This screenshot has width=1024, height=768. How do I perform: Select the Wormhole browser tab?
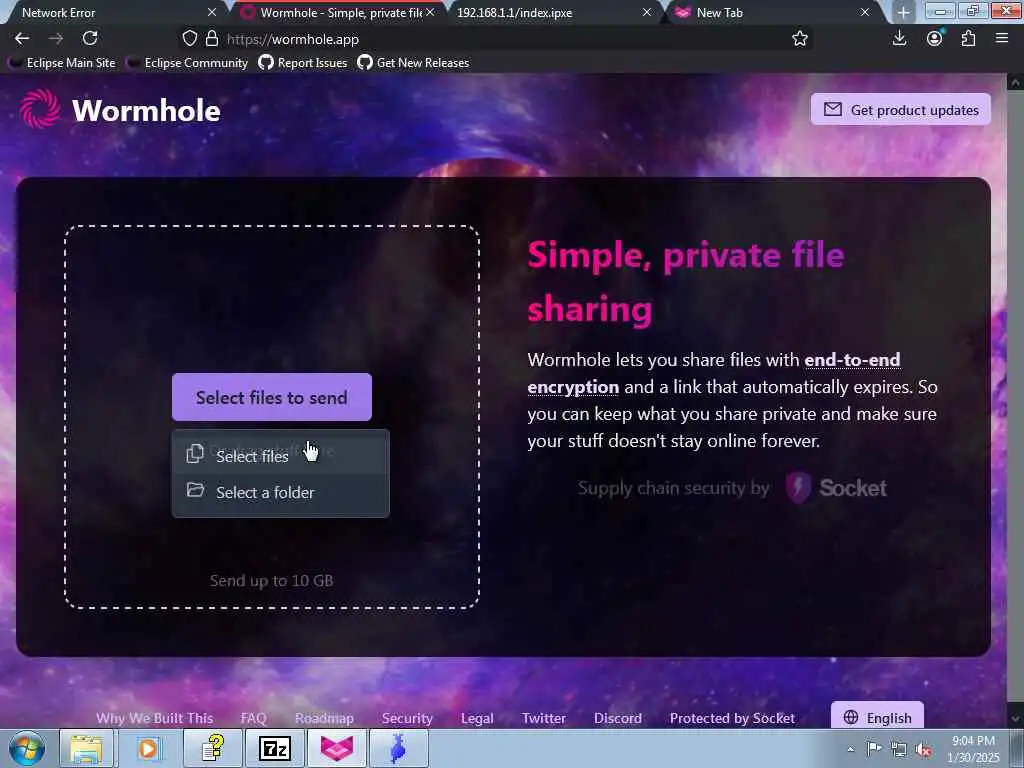tap(336, 12)
